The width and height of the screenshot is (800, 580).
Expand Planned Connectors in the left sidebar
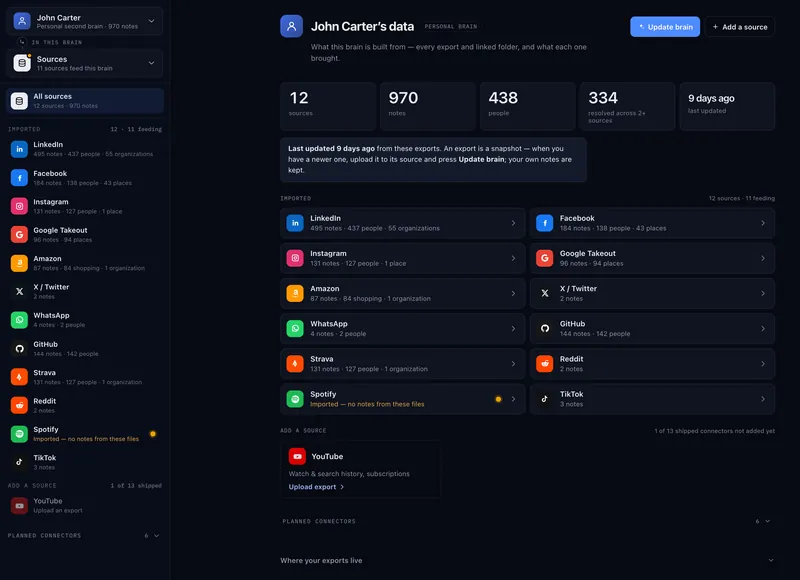(84, 536)
